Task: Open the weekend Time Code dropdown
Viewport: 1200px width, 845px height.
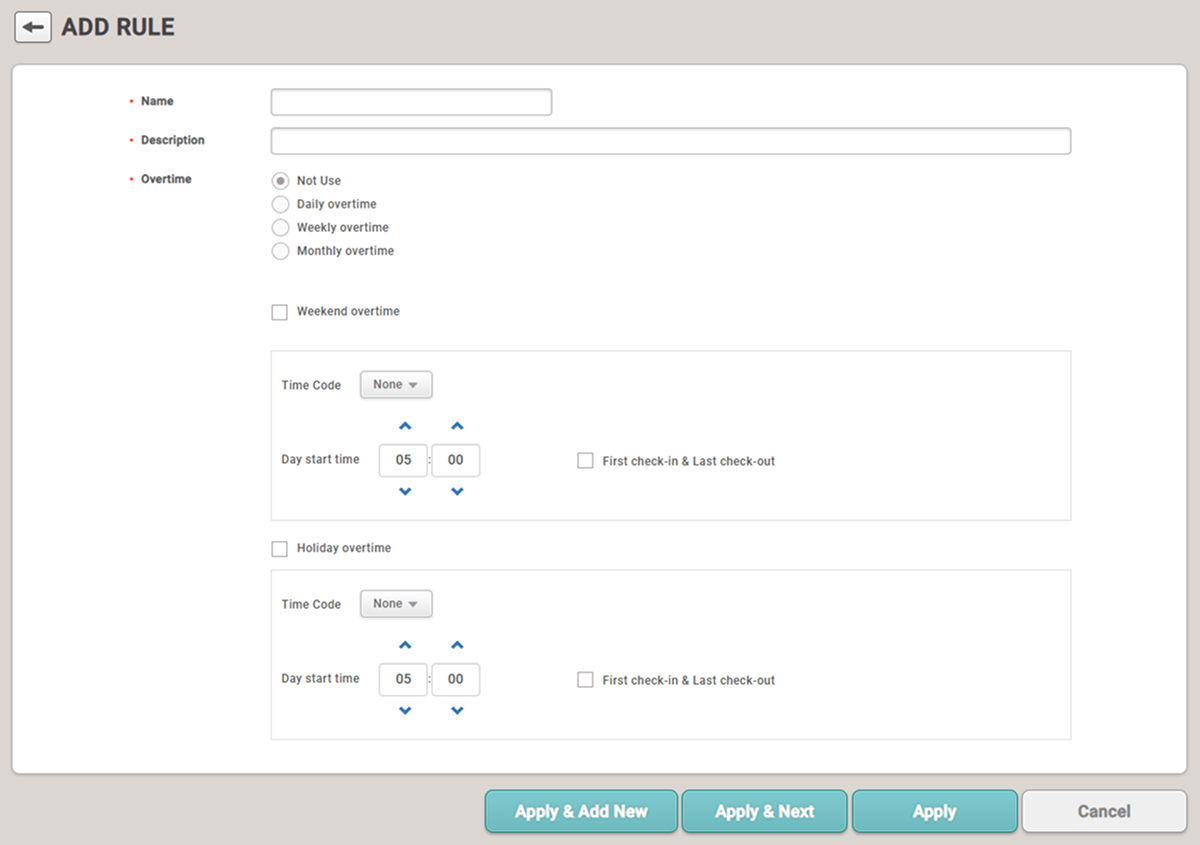Action: point(396,385)
